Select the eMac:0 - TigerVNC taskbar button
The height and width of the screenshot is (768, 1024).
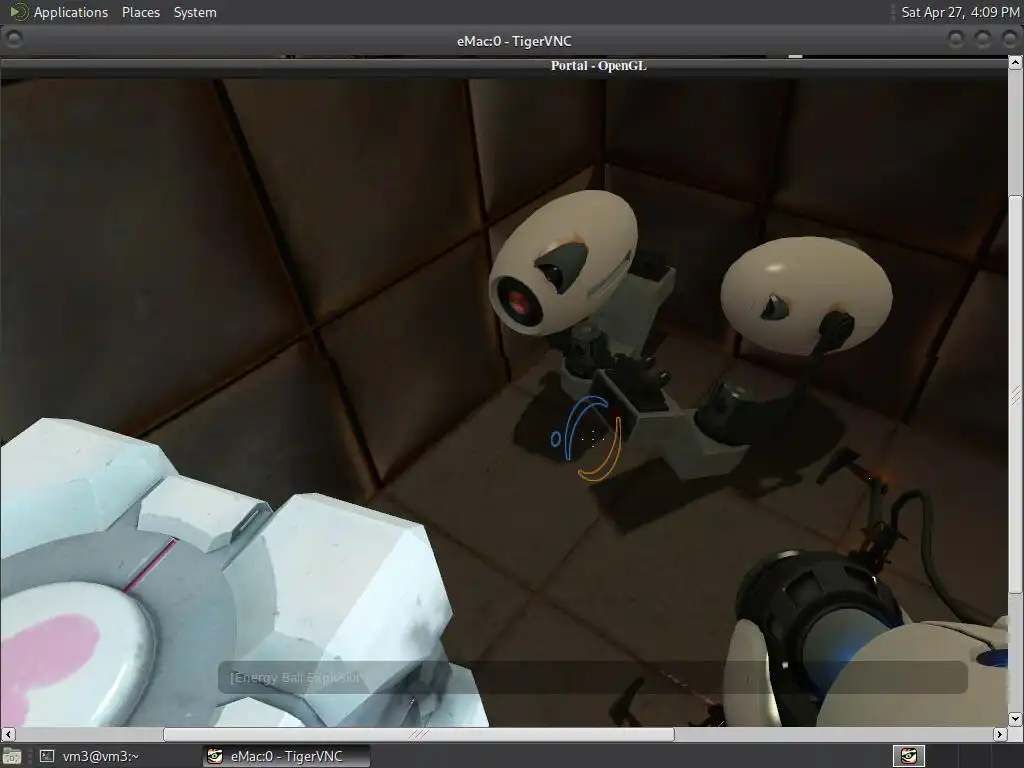point(287,756)
